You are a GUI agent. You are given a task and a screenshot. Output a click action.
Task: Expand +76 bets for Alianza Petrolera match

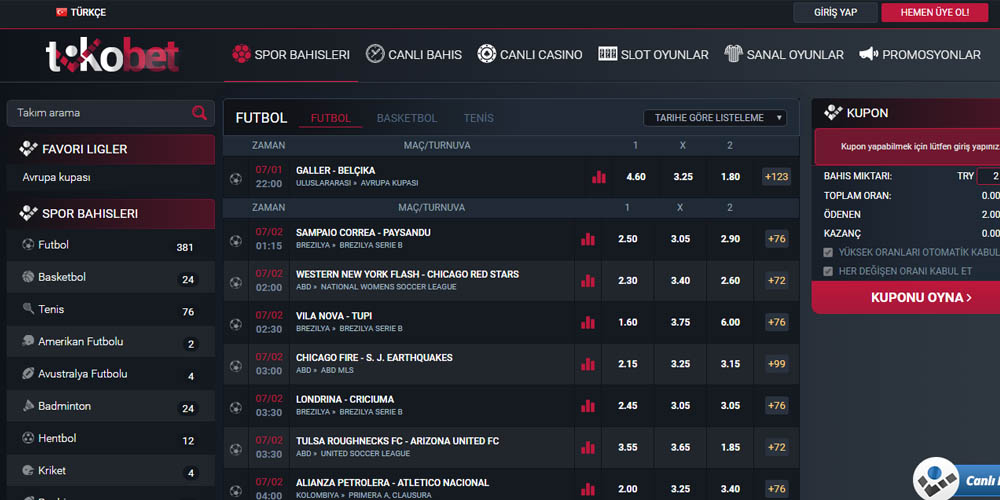click(x=777, y=489)
